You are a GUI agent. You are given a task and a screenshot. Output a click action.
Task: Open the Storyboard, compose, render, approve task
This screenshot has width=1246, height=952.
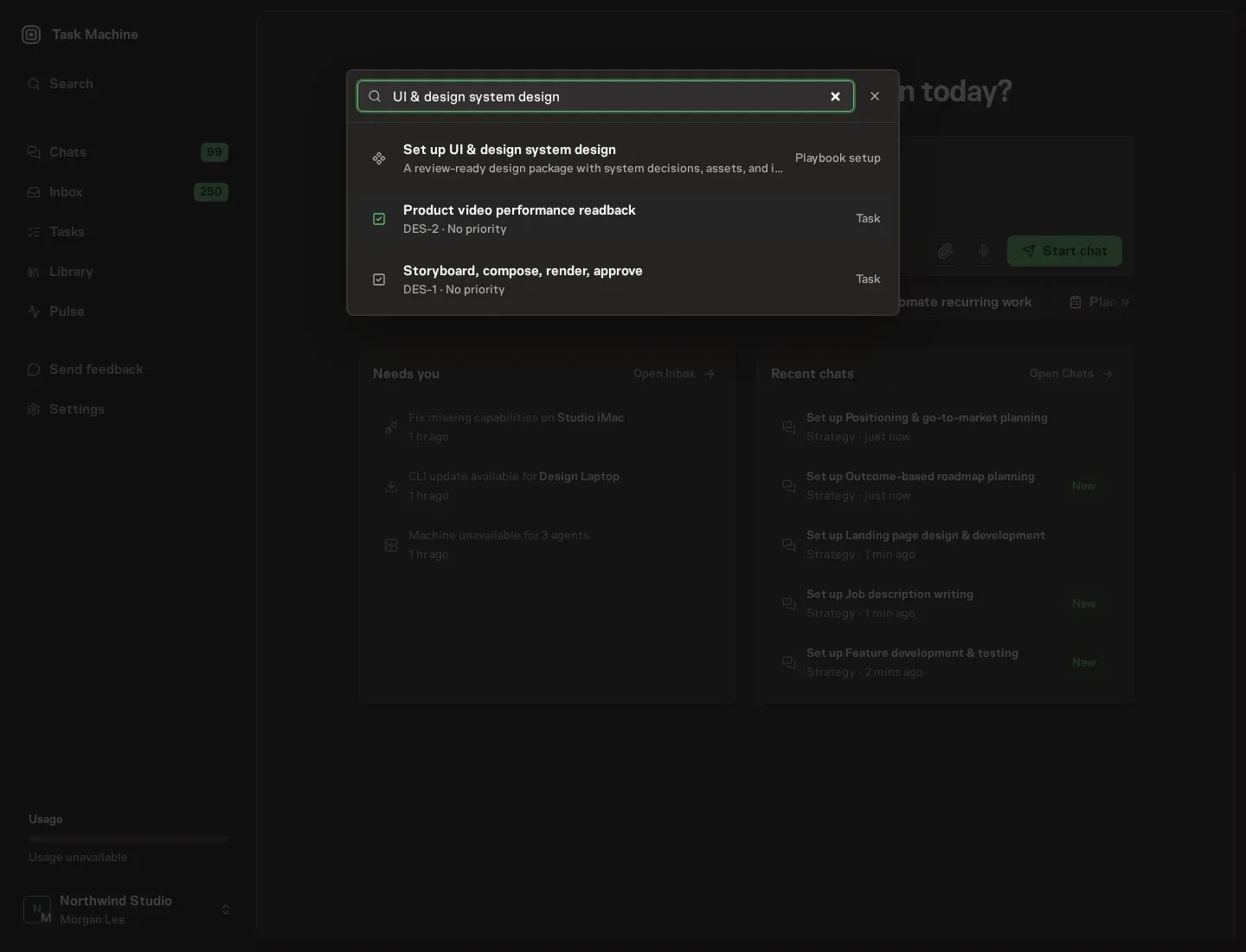(623, 280)
